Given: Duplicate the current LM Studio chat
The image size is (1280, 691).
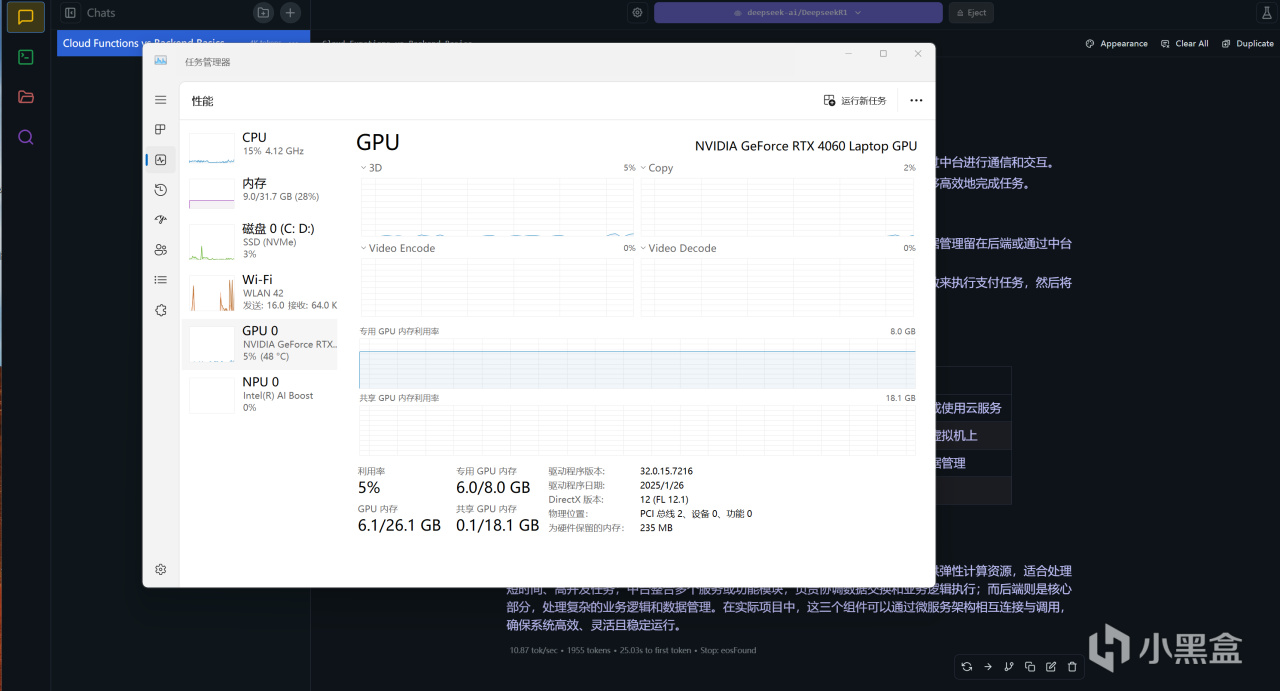Looking at the screenshot, I should (1247, 44).
